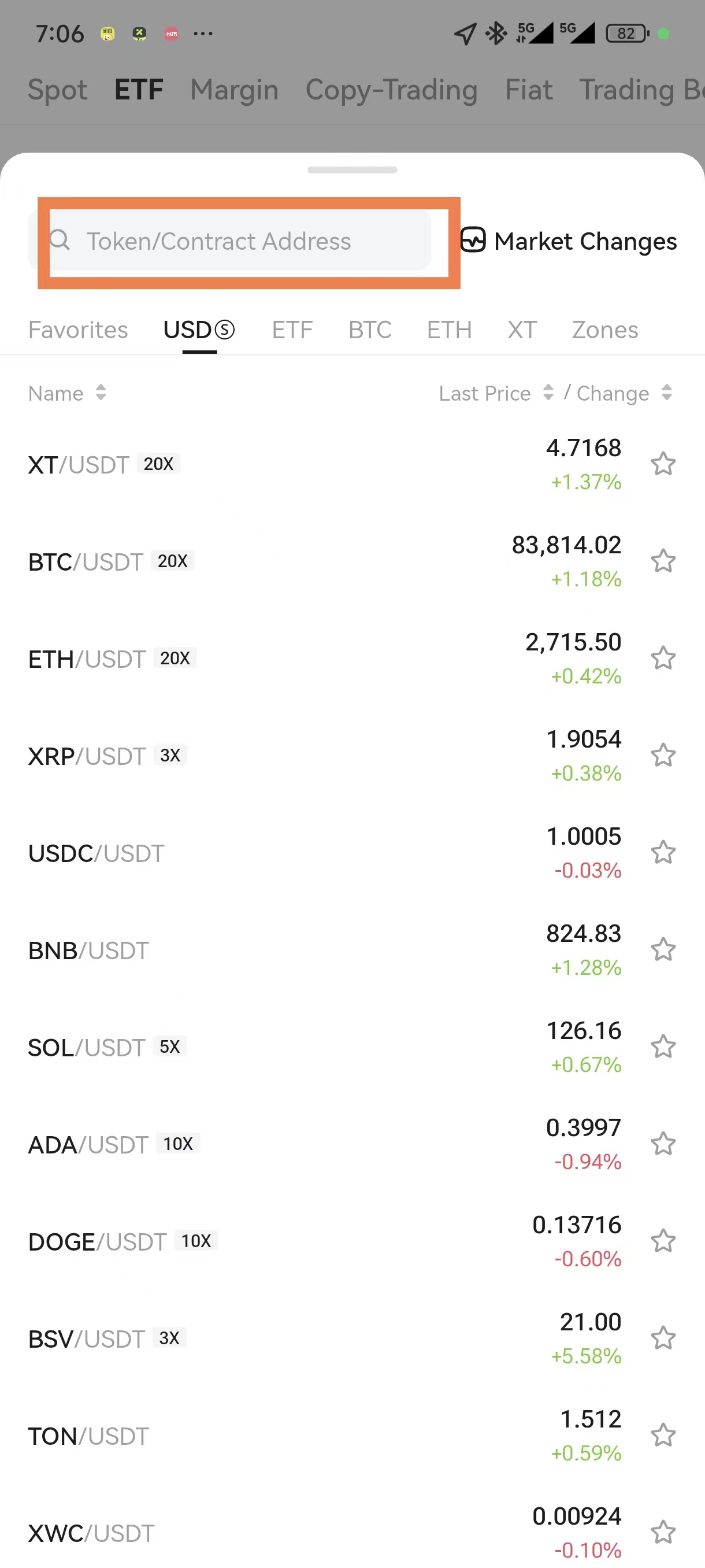
Task: Favorite the XT/USDT pair star
Action: point(663,464)
